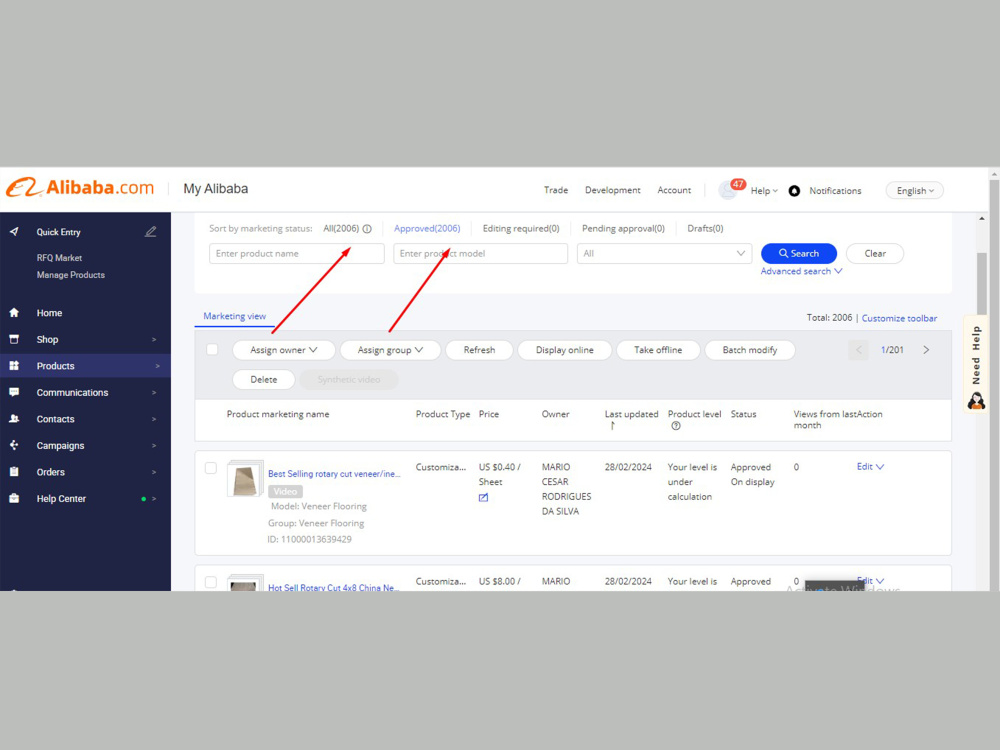
Task: Go to previous page arrow beside 1/201
Action: coord(858,349)
